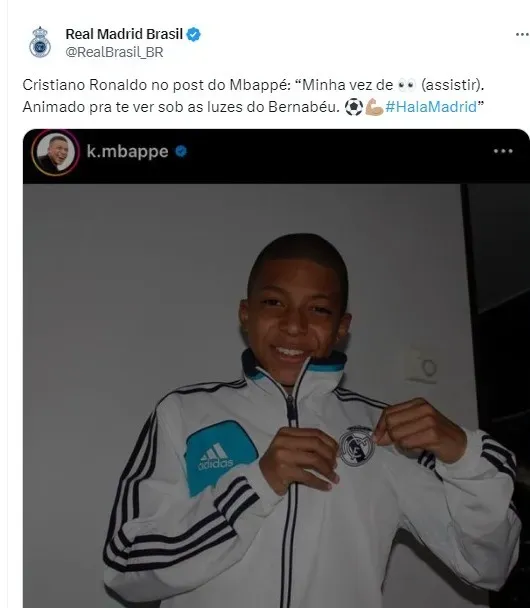The height and width of the screenshot is (608, 530).
Task: Click the eyes emoji in the tweet text
Action: (x=407, y=85)
